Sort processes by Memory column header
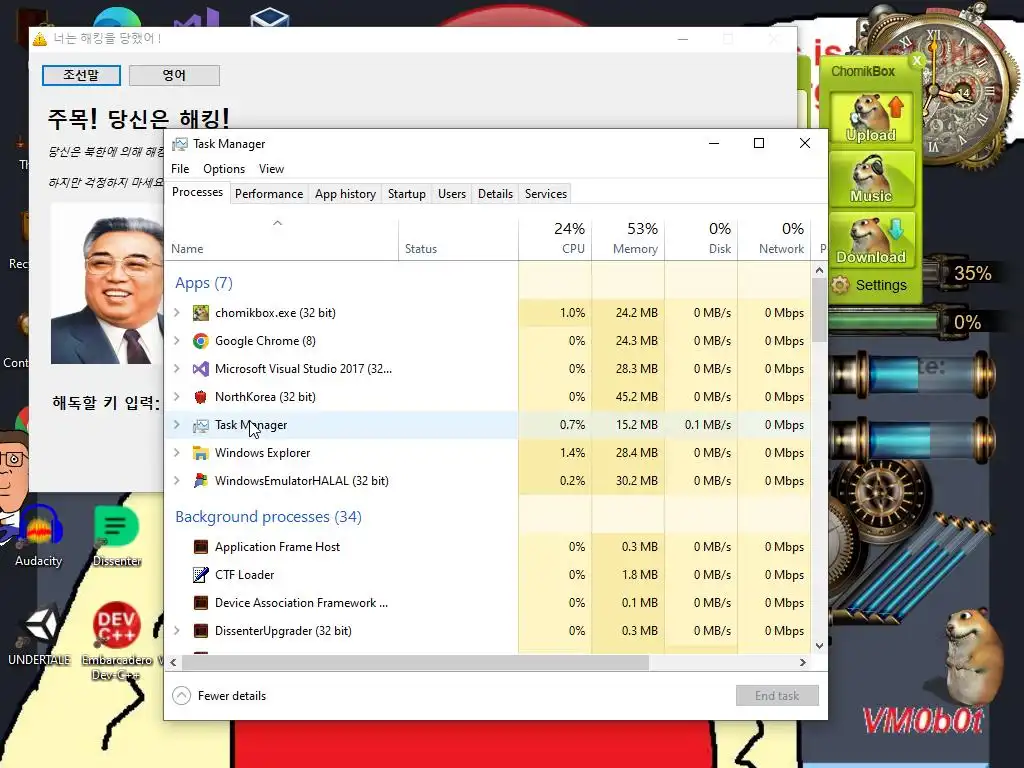 pos(628,239)
